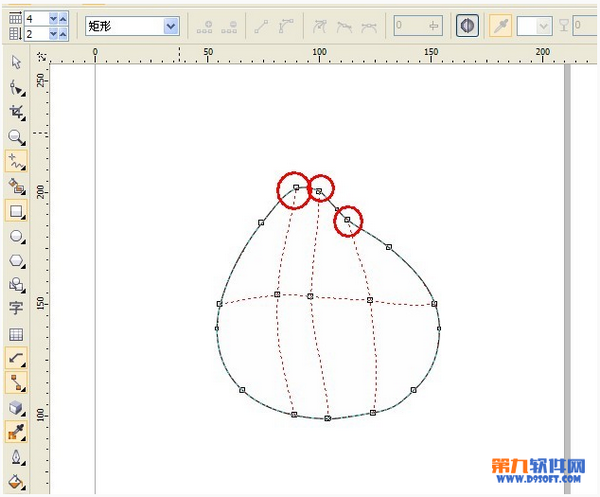The width and height of the screenshot is (600, 497).
Task: Click the bottom-center mesh node on outline
Action: [x=328, y=418]
